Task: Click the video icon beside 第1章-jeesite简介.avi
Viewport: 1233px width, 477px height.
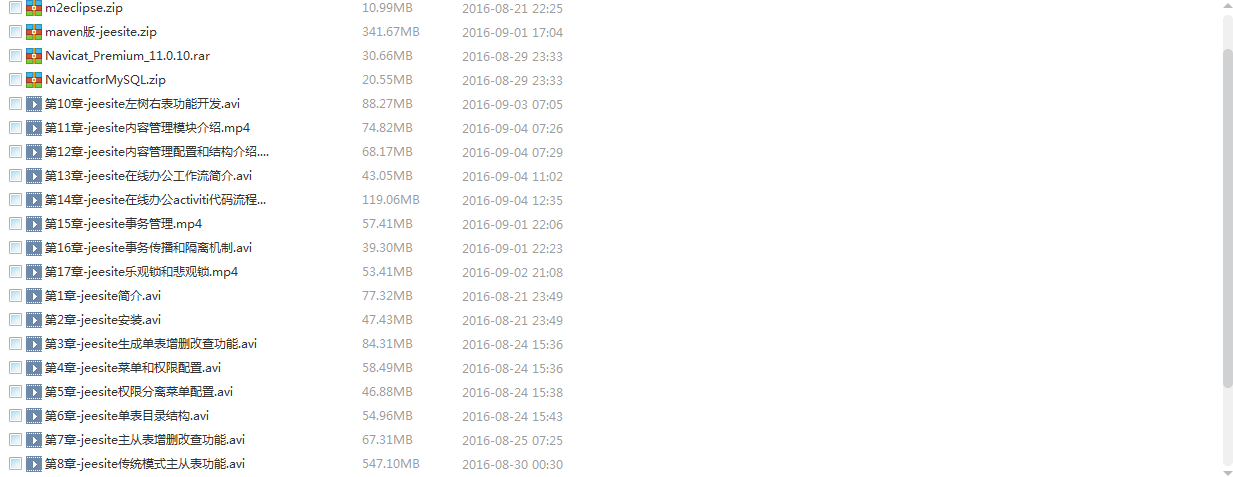Action: [x=34, y=296]
